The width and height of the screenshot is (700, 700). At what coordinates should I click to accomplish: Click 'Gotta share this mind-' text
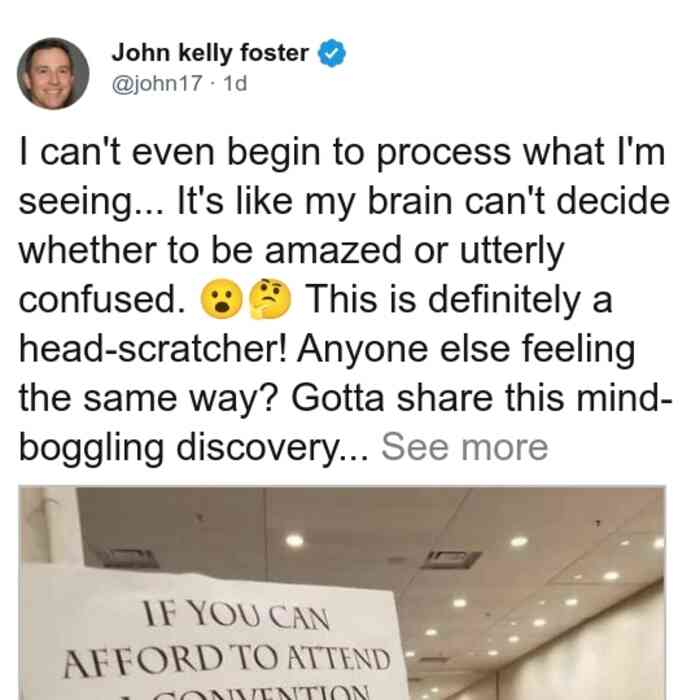click(482, 398)
